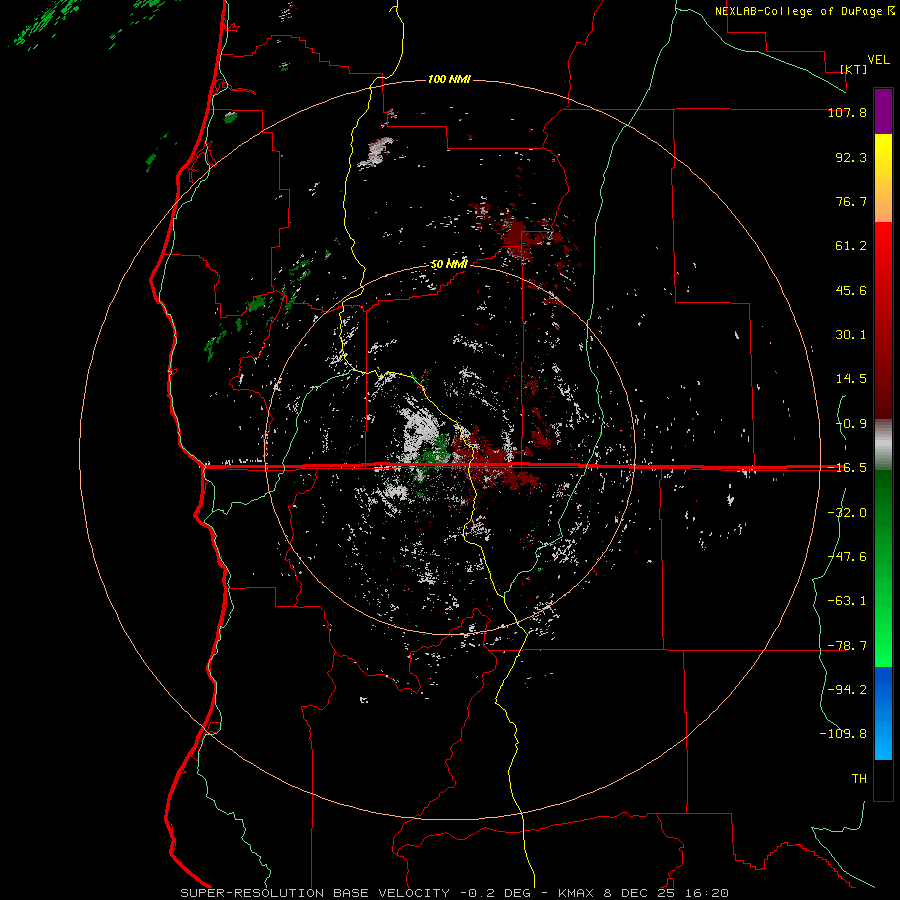Pick the blue segment of the color bar

[x=883, y=713]
